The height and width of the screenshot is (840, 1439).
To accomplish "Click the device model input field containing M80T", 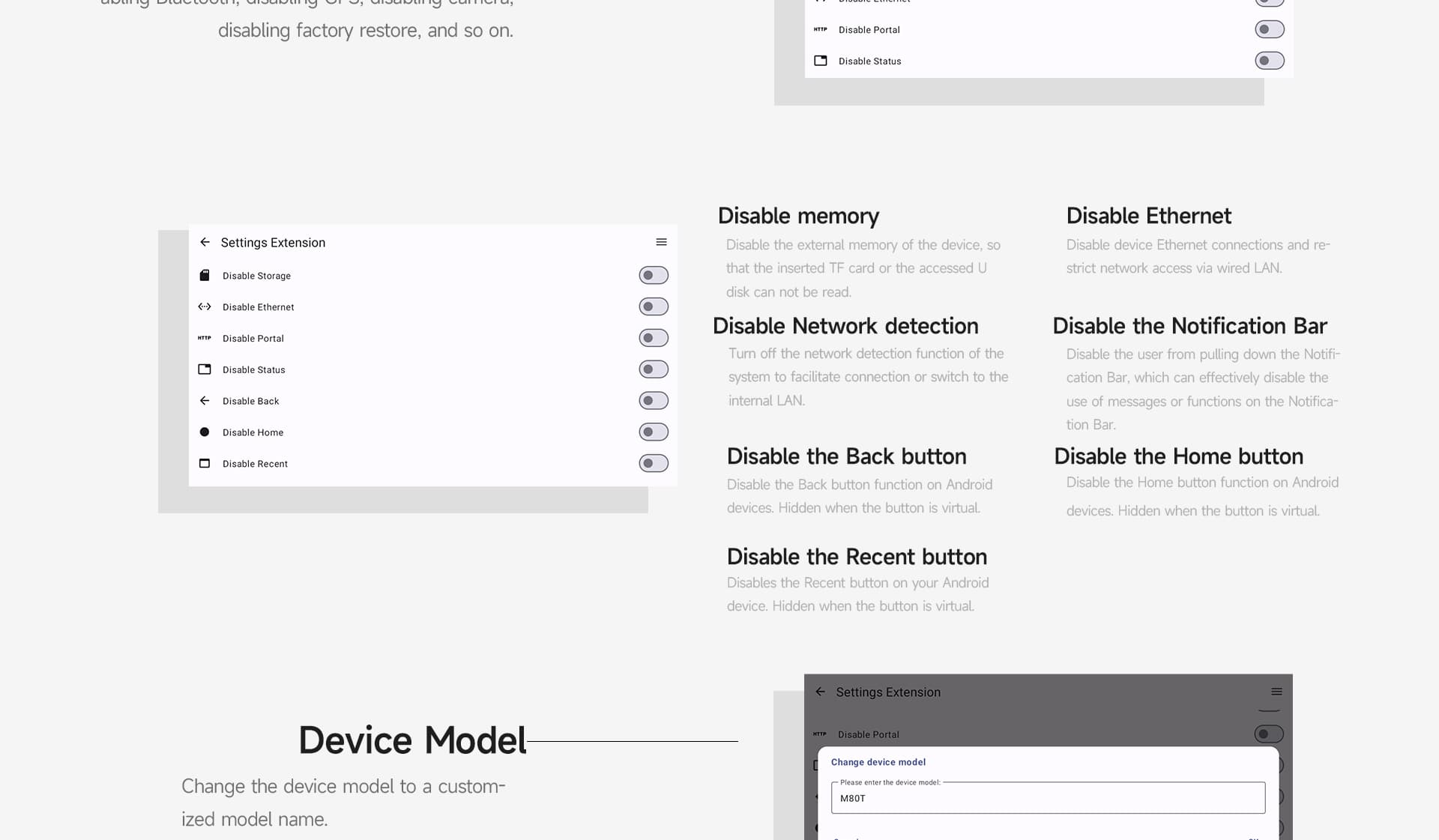I will click(x=1048, y=798).
